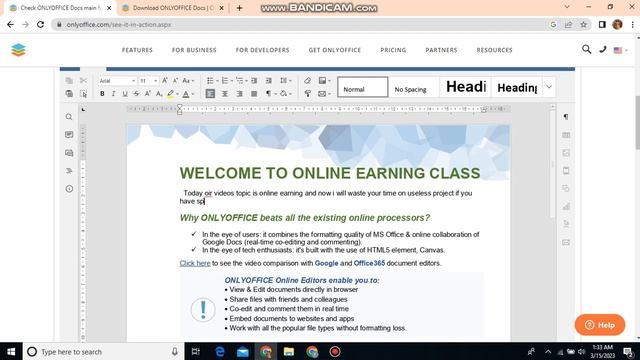Open the Search panel in left sidebar
The image size is (640, 360).
coord(69,117)
